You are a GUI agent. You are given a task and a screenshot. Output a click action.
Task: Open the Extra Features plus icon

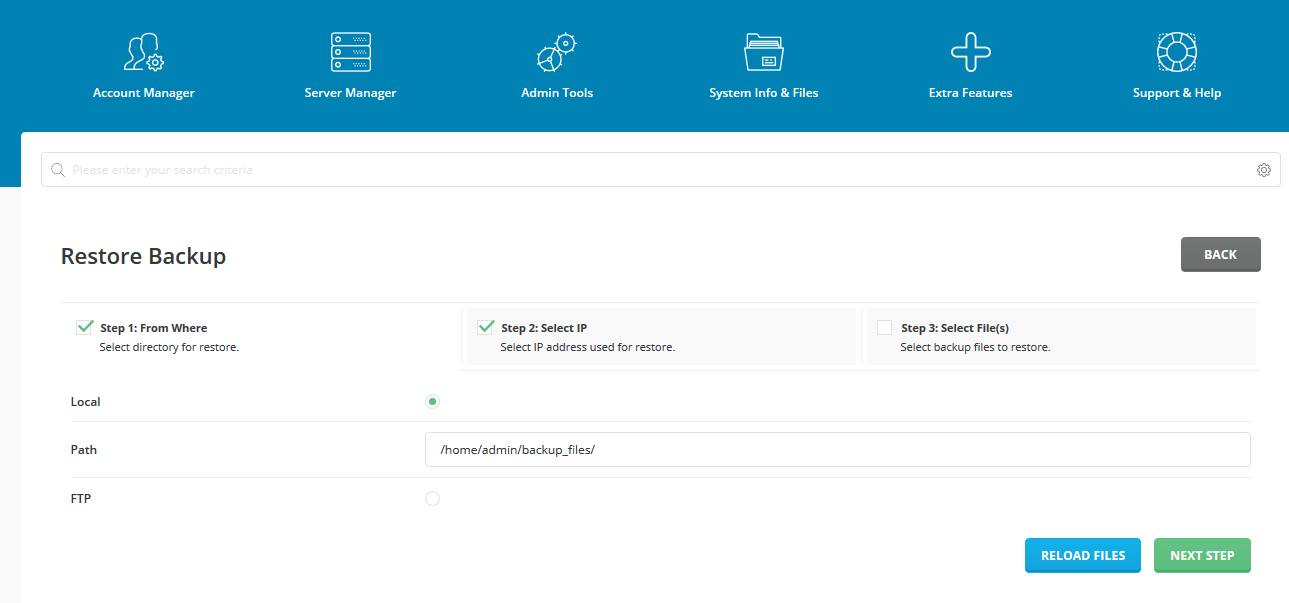click(971, 52)
